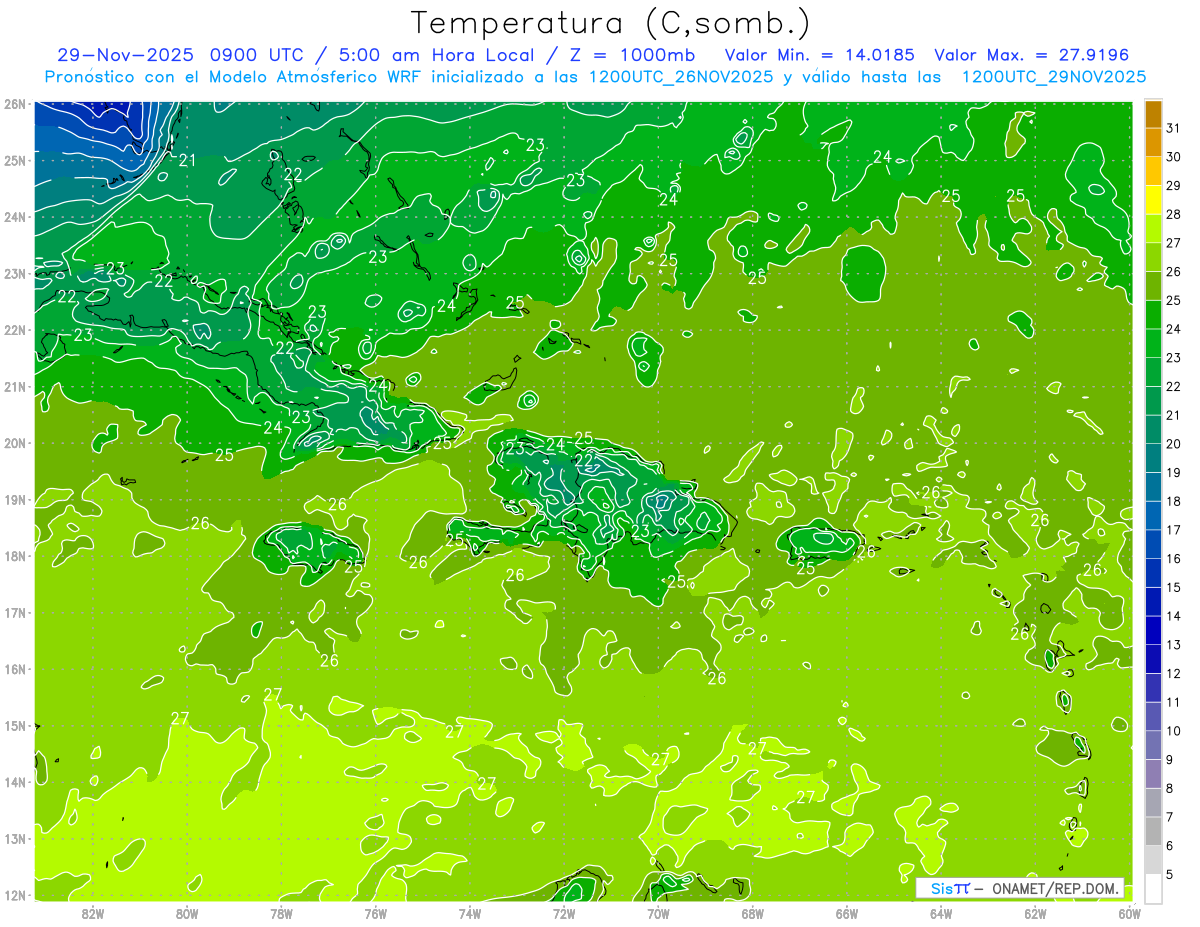Click the legend value 13
The width and height of the screenshot is (1200, 927).
[1173, 645]
